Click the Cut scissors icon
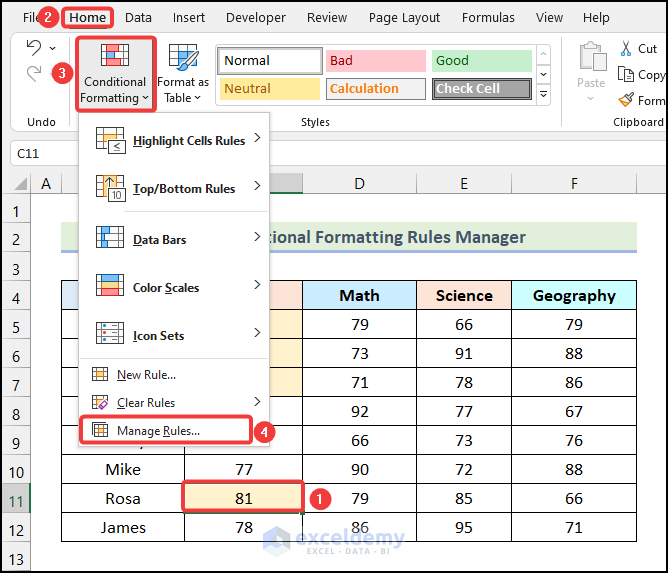 tap(626, 49)
